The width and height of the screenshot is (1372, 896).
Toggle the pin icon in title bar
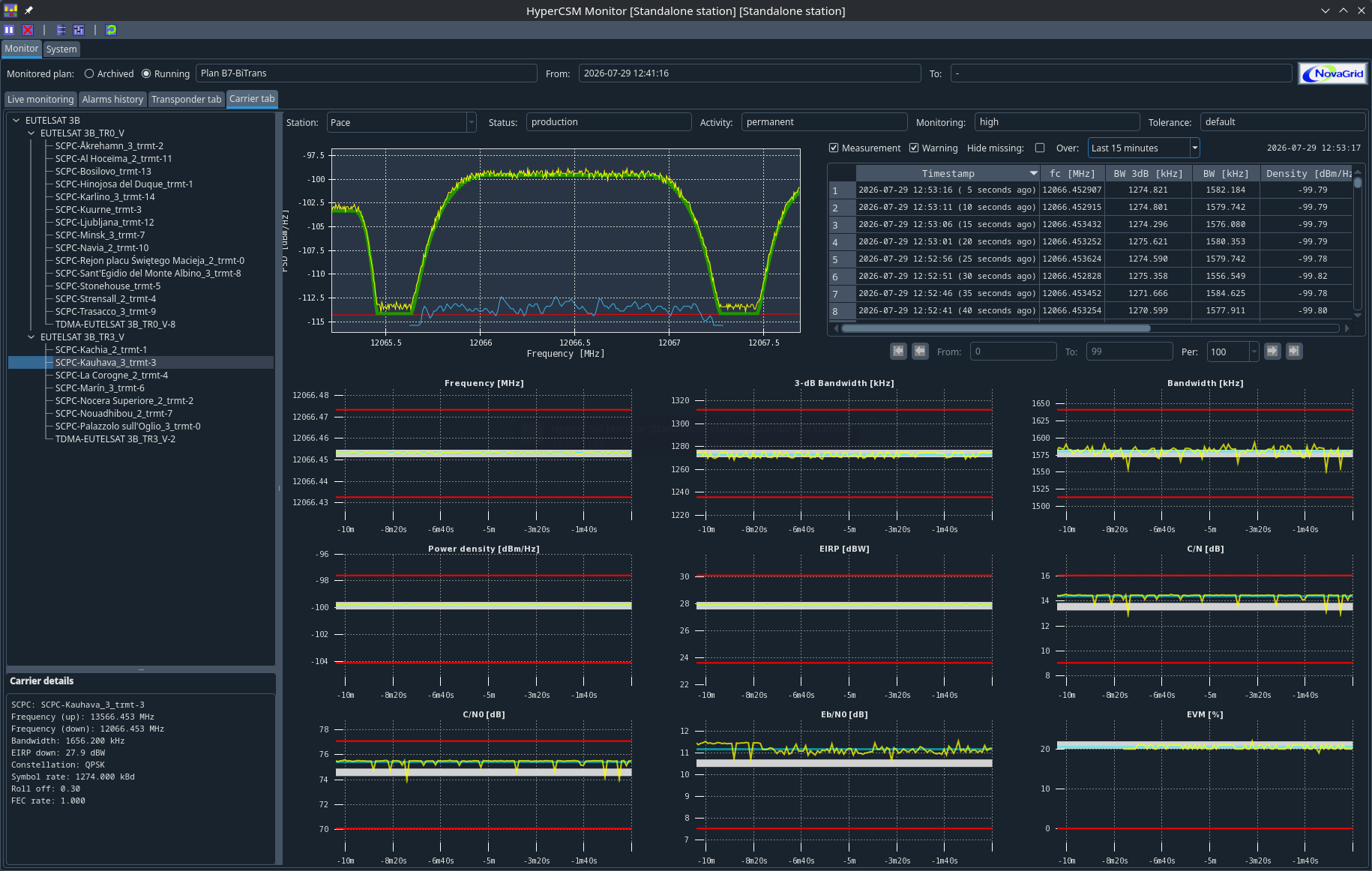tap(29, 10)
